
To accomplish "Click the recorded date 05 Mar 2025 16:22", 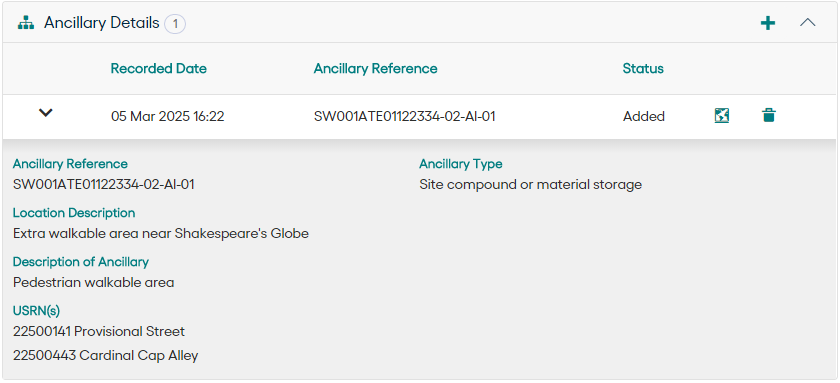I will [167, 116].
